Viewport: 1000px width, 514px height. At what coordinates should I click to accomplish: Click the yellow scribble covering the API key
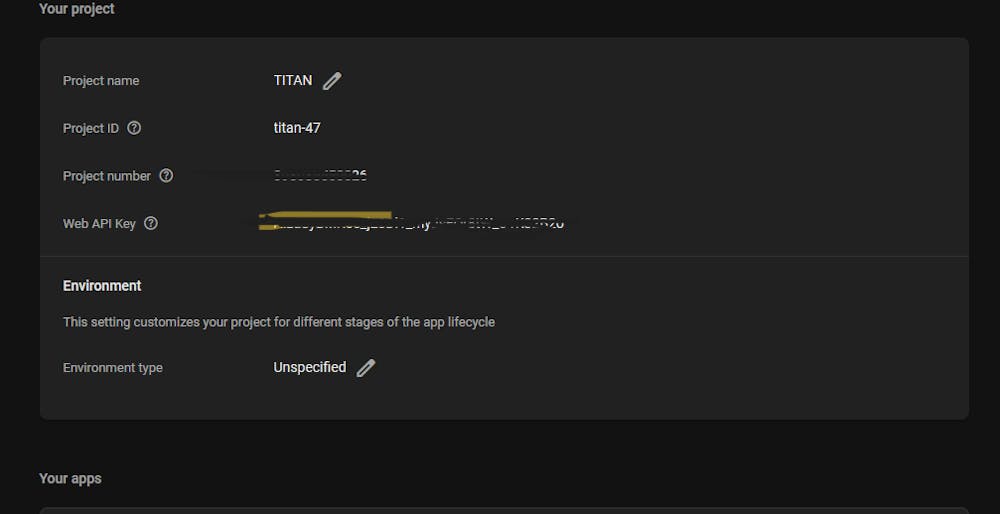tap(325, 220)
